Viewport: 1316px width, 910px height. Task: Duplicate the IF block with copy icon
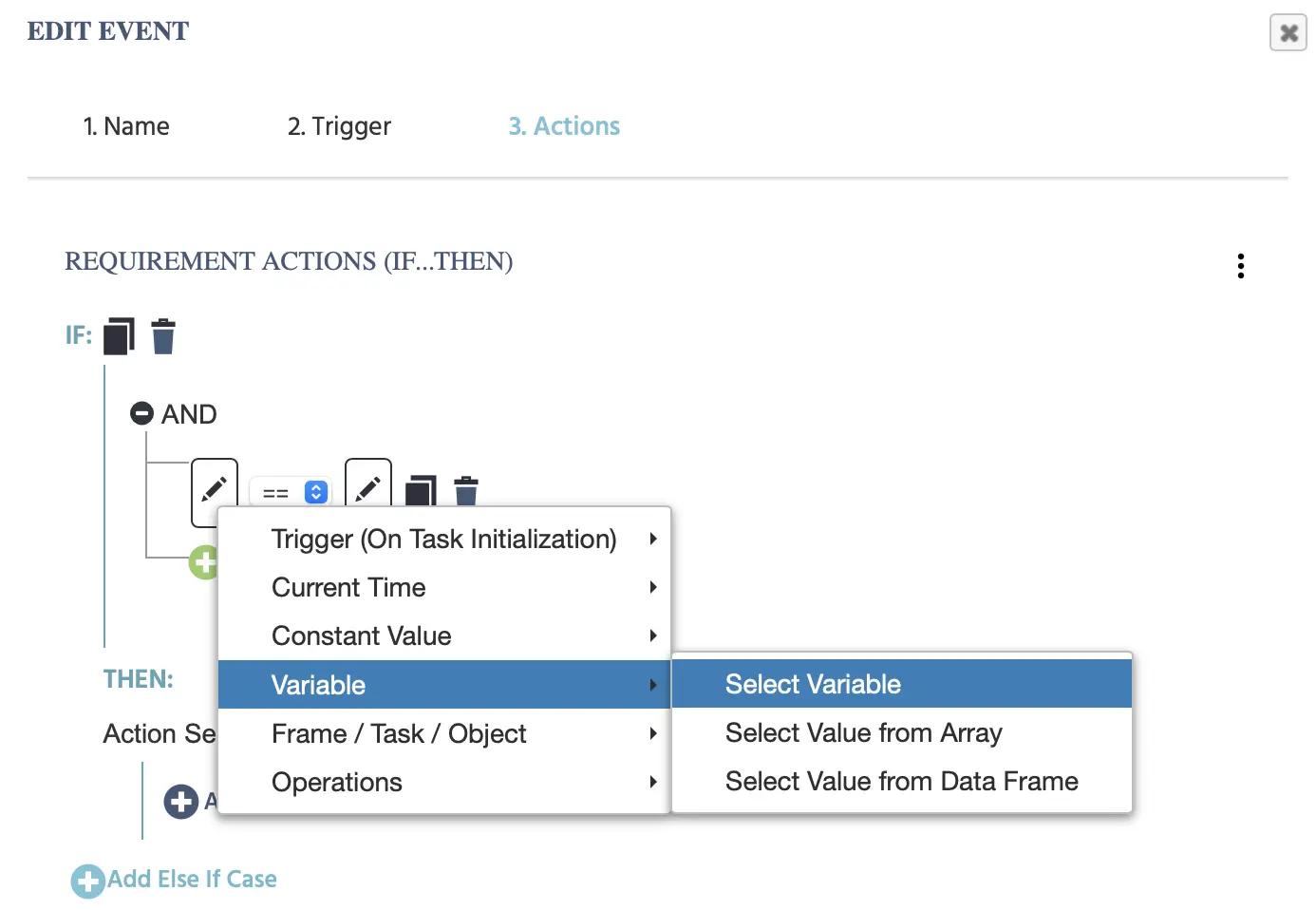(119, 336)
